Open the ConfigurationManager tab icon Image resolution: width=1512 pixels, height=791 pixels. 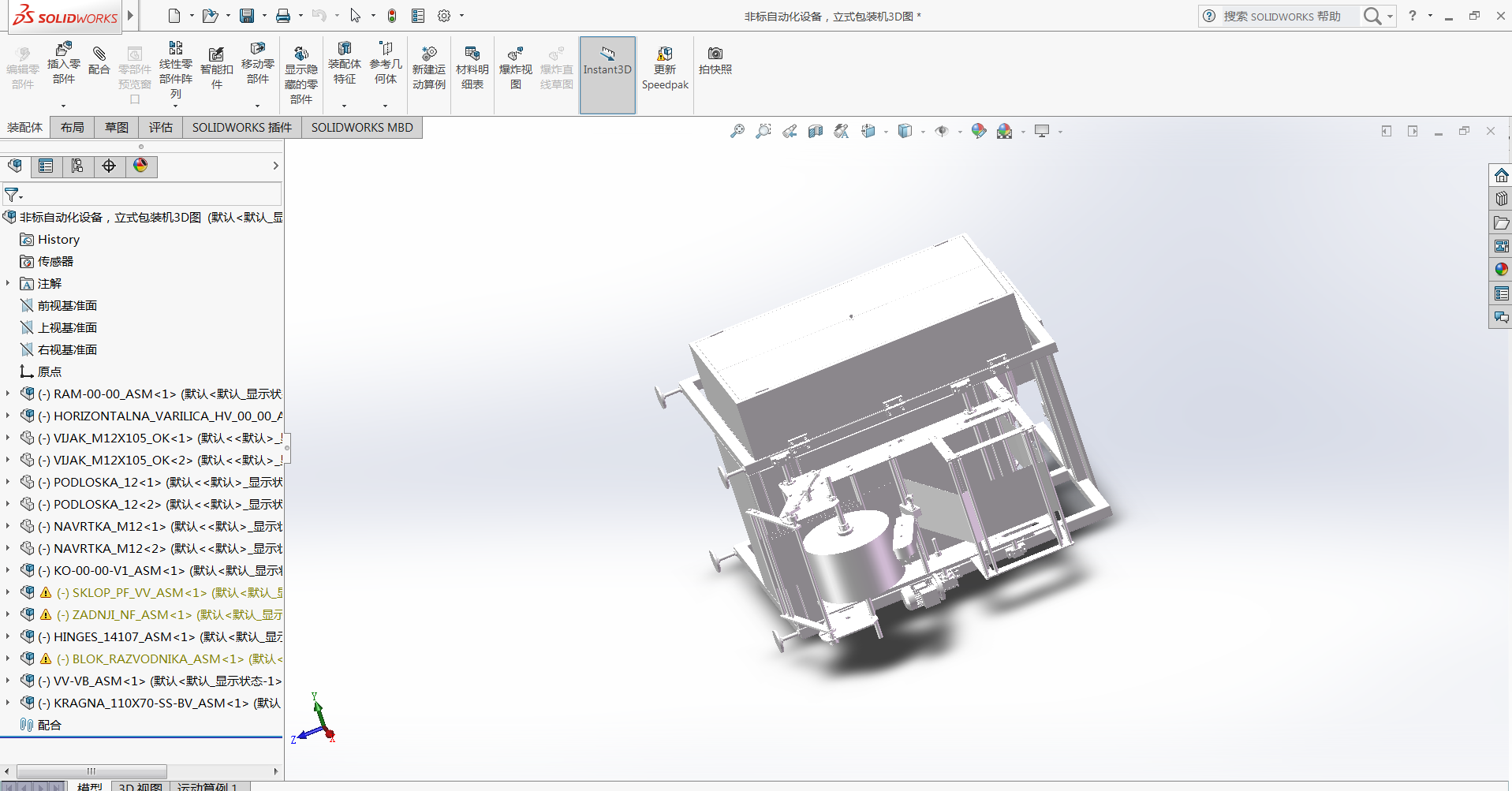coord(77,166)
